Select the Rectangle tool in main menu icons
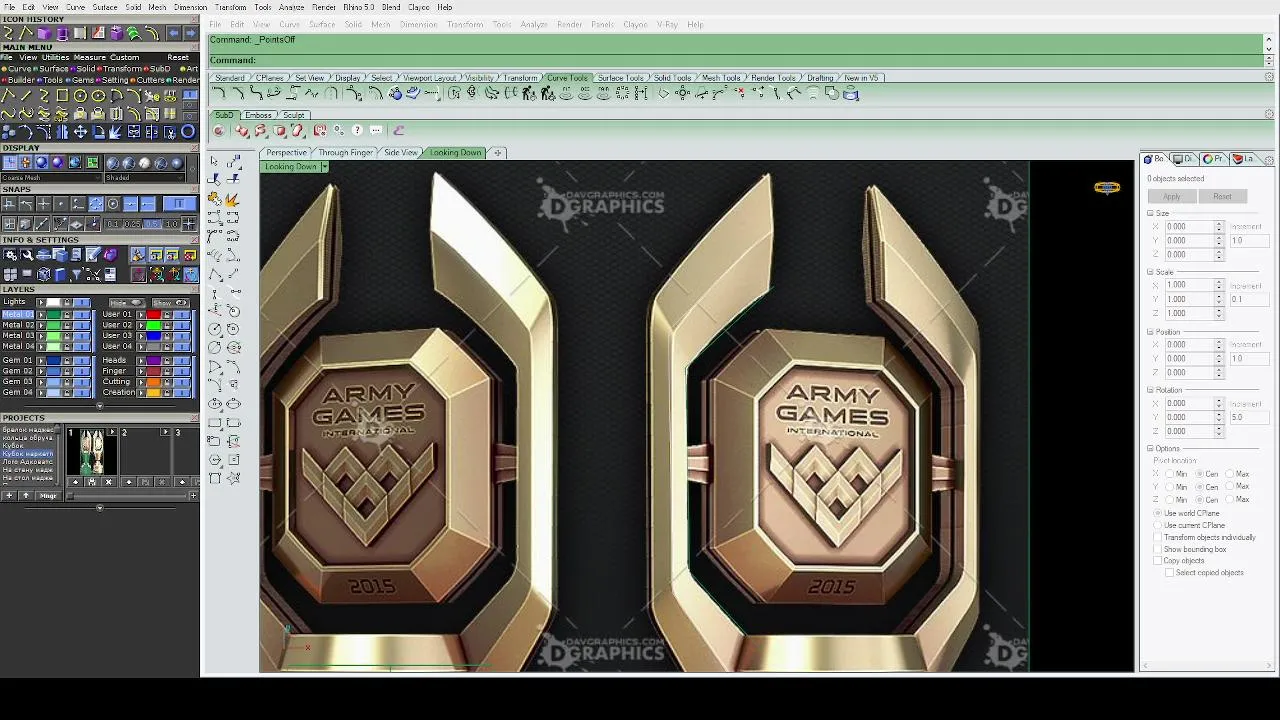The image size is (1280, 720). point(62,96)
